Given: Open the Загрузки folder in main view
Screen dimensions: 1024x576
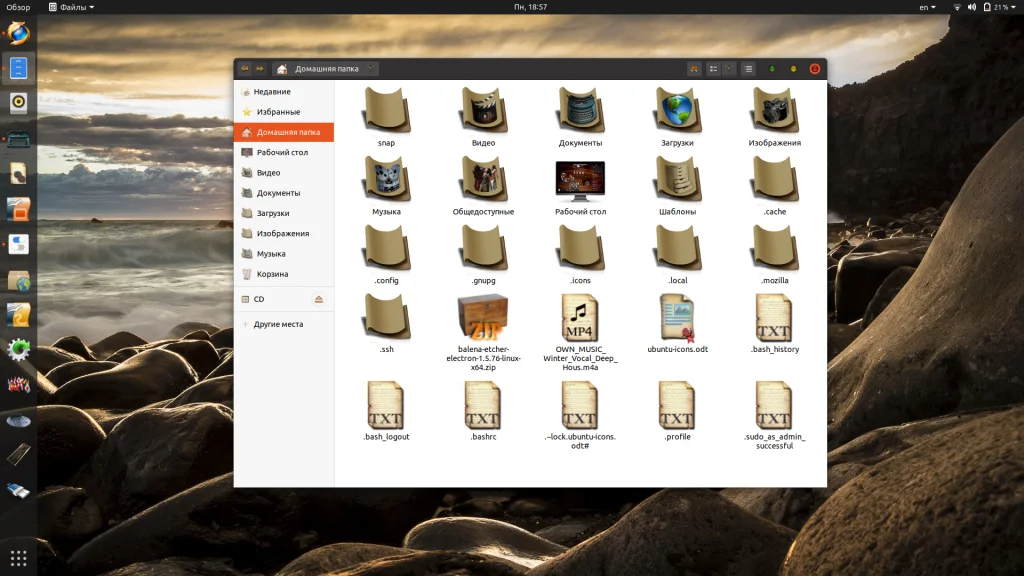Looking at the screenshot, I should point(677,112).
